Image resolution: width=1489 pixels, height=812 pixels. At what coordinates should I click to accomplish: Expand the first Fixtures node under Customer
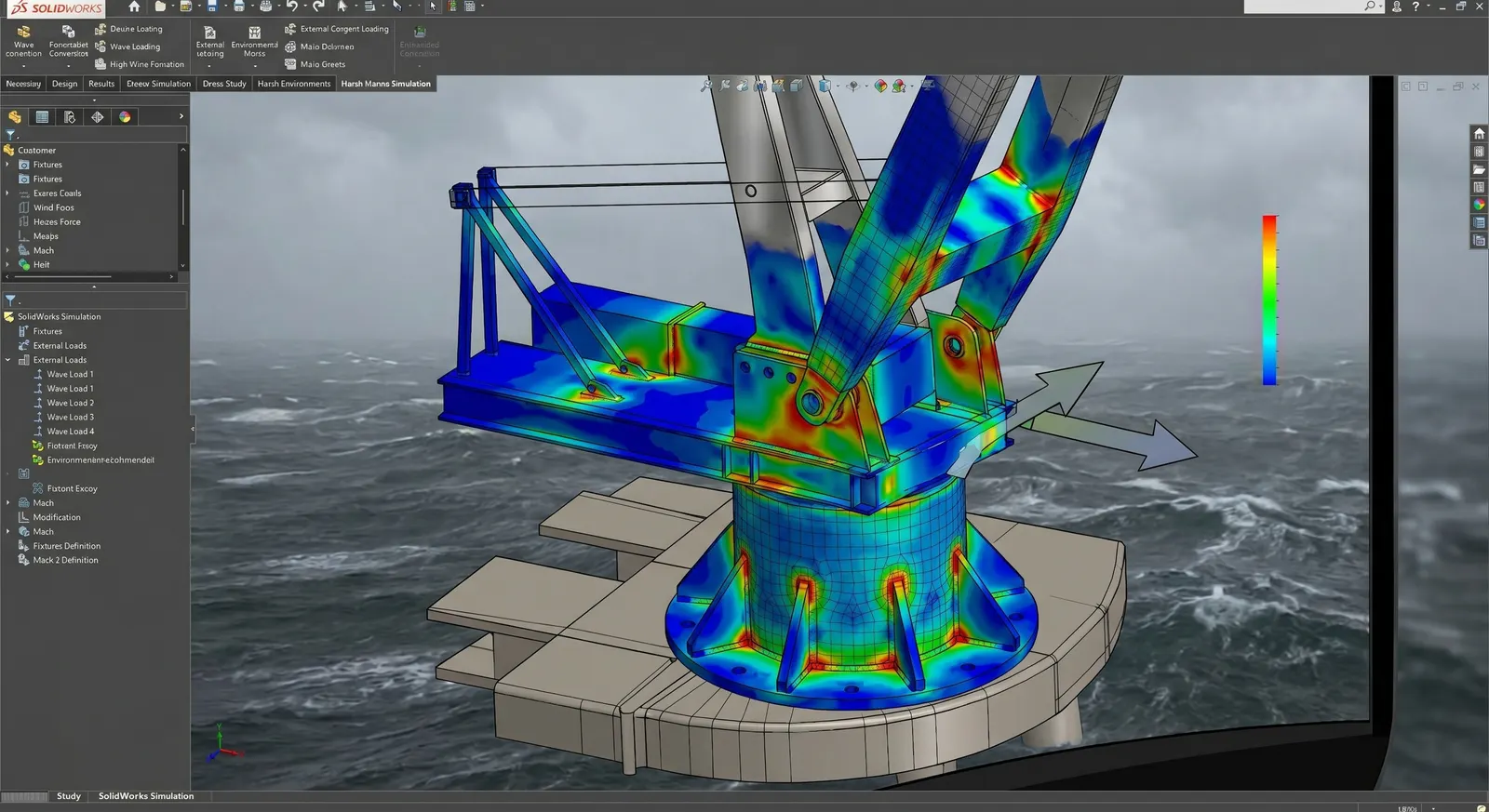click(7, 165)
